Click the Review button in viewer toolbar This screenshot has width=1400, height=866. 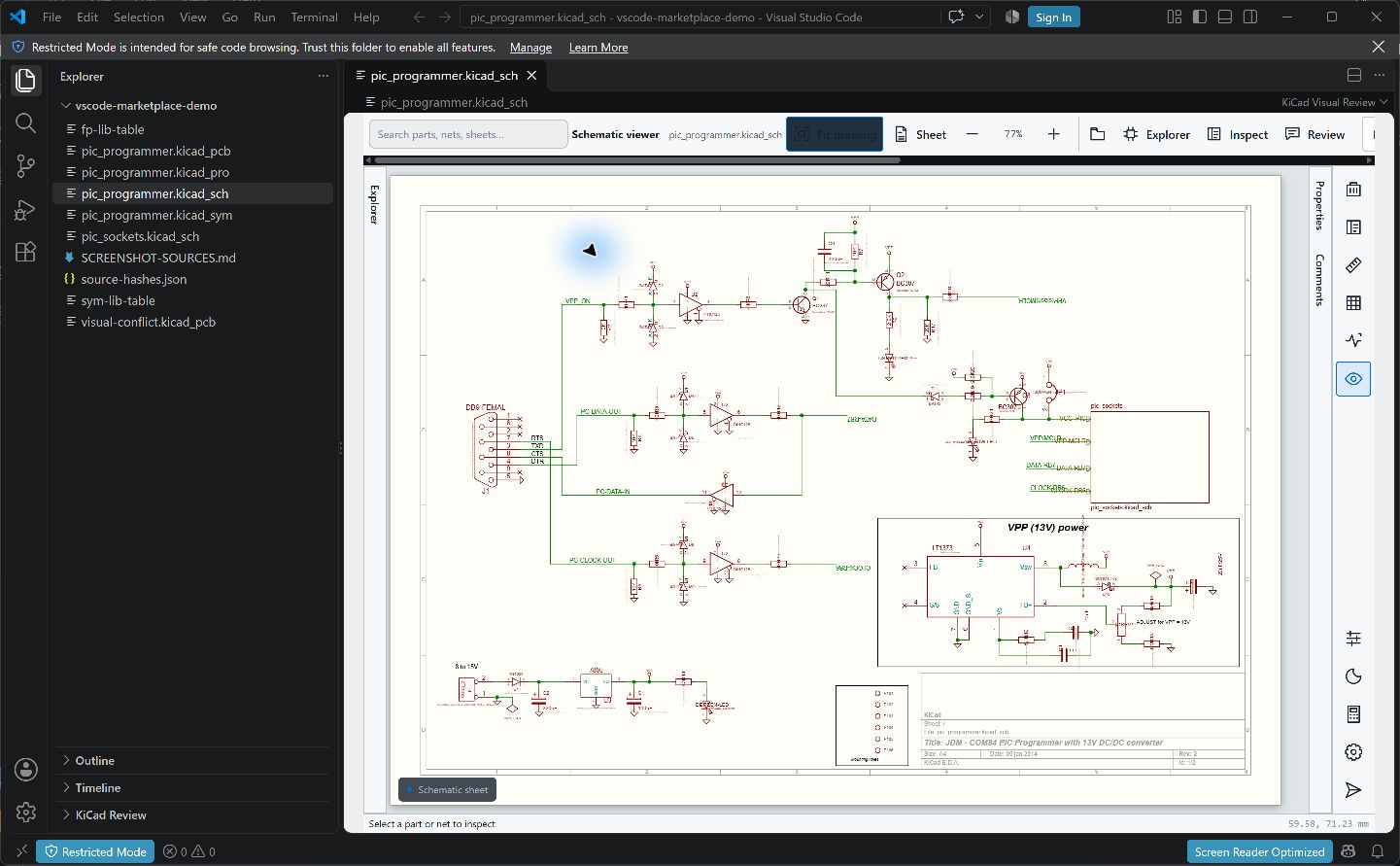coord(1315,134)
